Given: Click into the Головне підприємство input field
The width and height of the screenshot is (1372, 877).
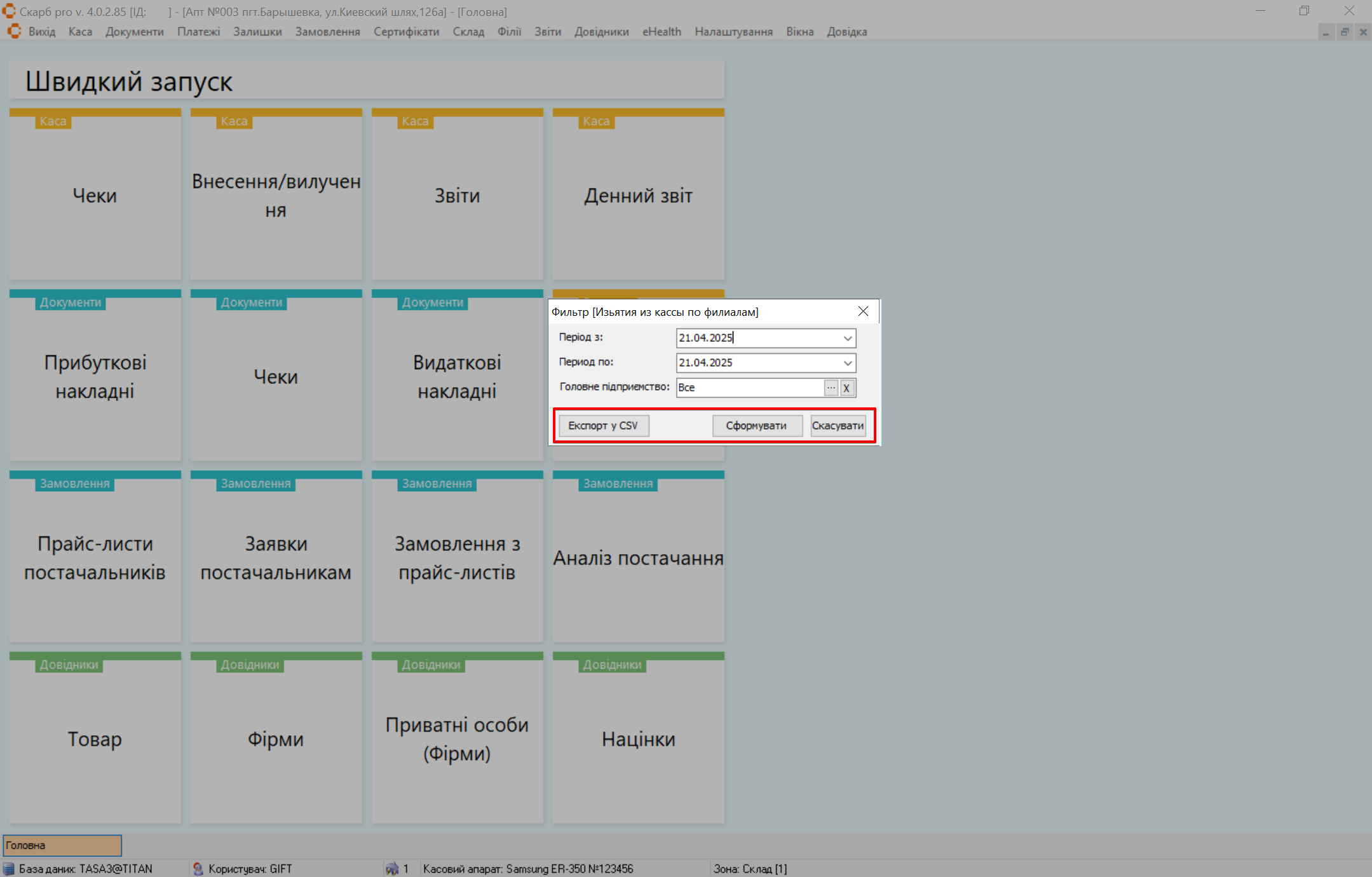Looking at the screenshot, I should click(x=749, y=388).
